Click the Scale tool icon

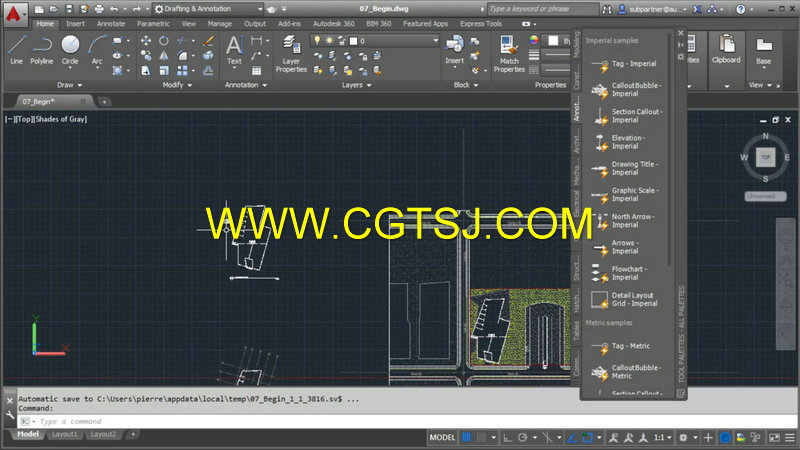point(164,70)
